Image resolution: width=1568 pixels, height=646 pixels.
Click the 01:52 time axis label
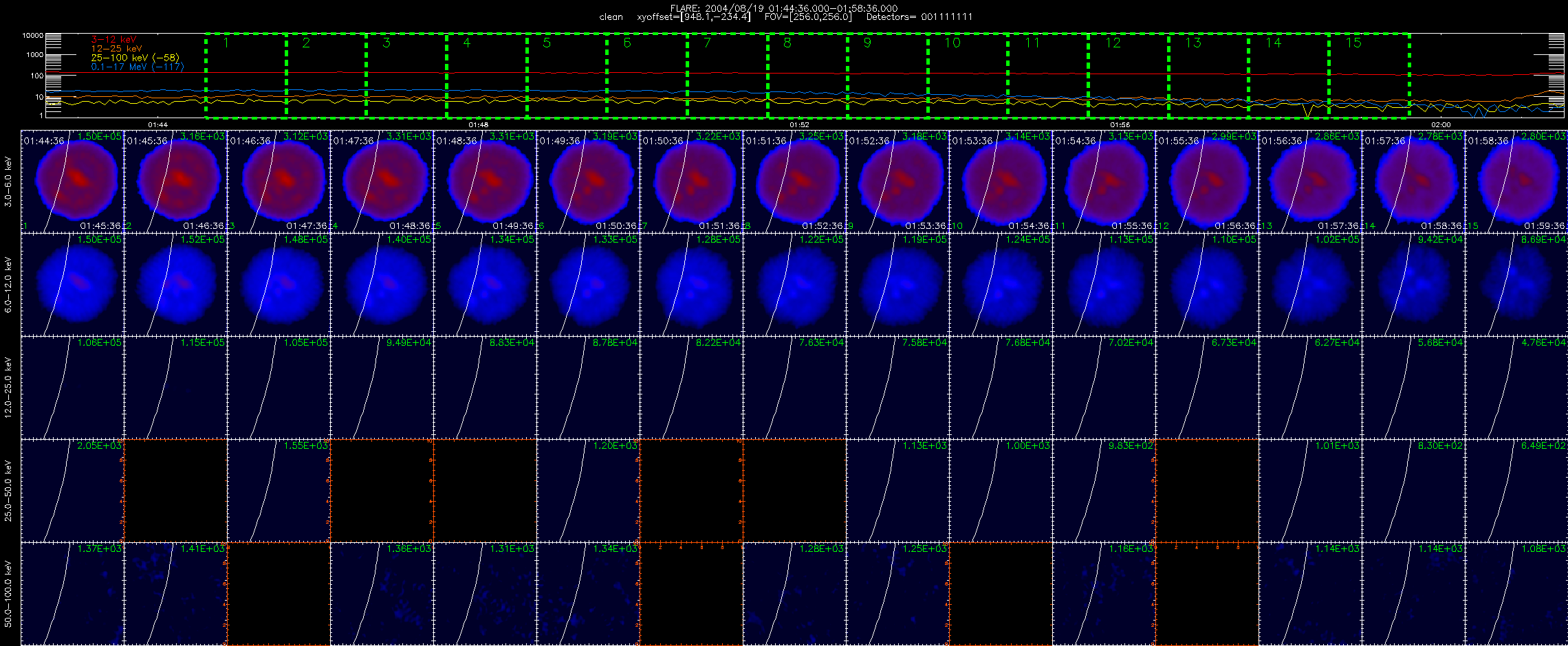click(799, 124)
